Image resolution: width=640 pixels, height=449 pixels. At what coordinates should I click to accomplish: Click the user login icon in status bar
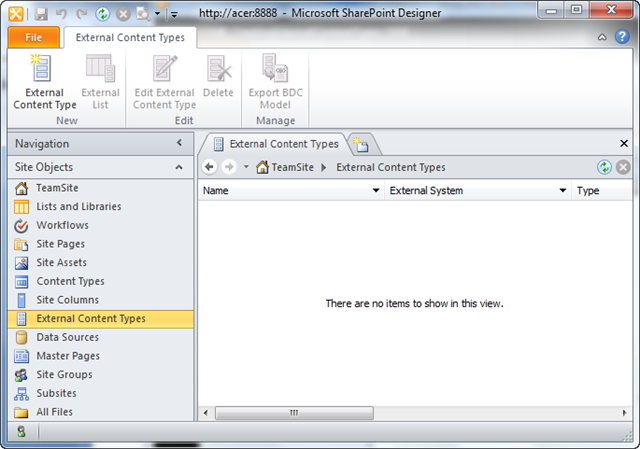(22, 431)
